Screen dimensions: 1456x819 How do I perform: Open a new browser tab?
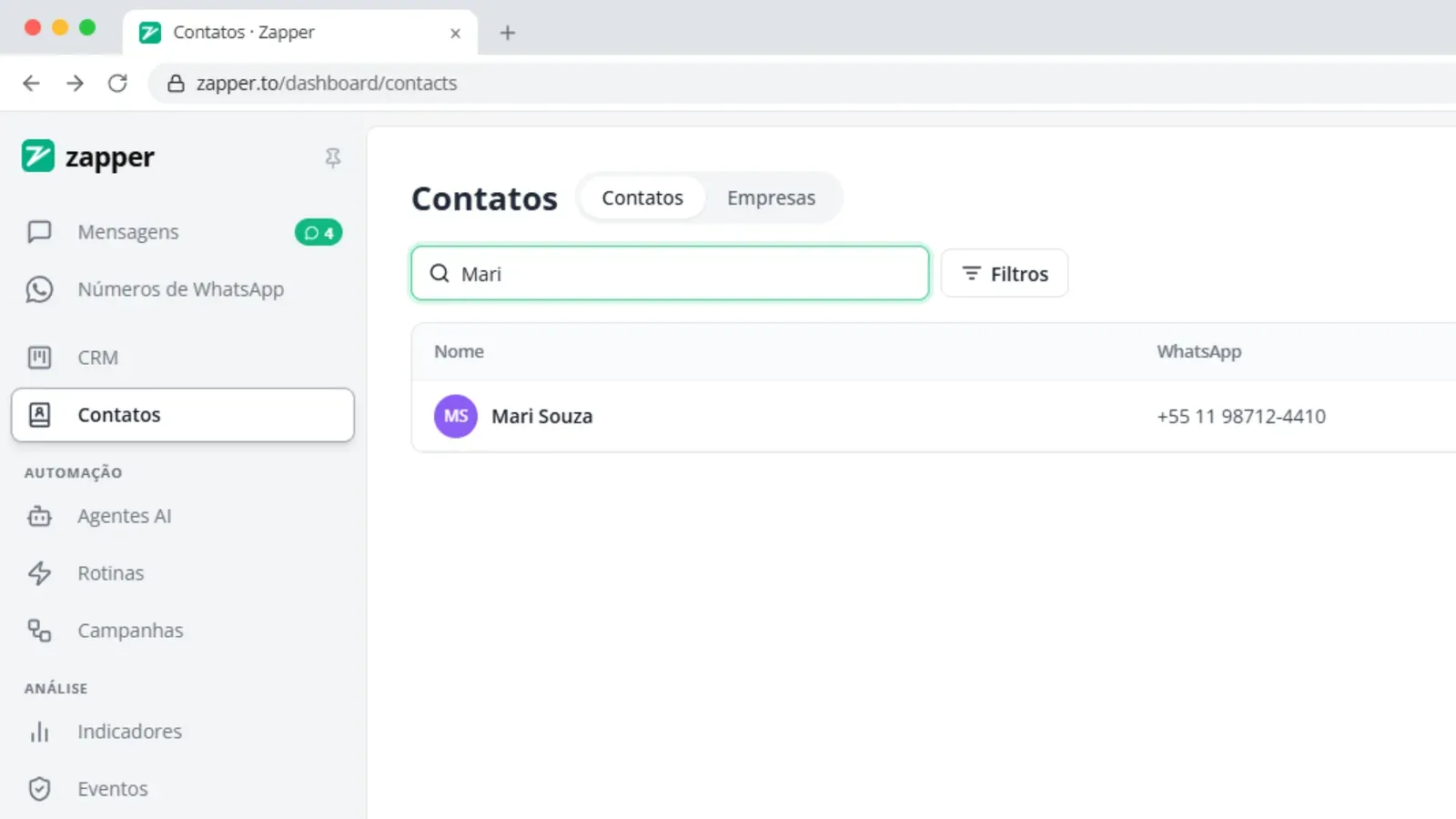pyautogui.click(x=508, y=33)
